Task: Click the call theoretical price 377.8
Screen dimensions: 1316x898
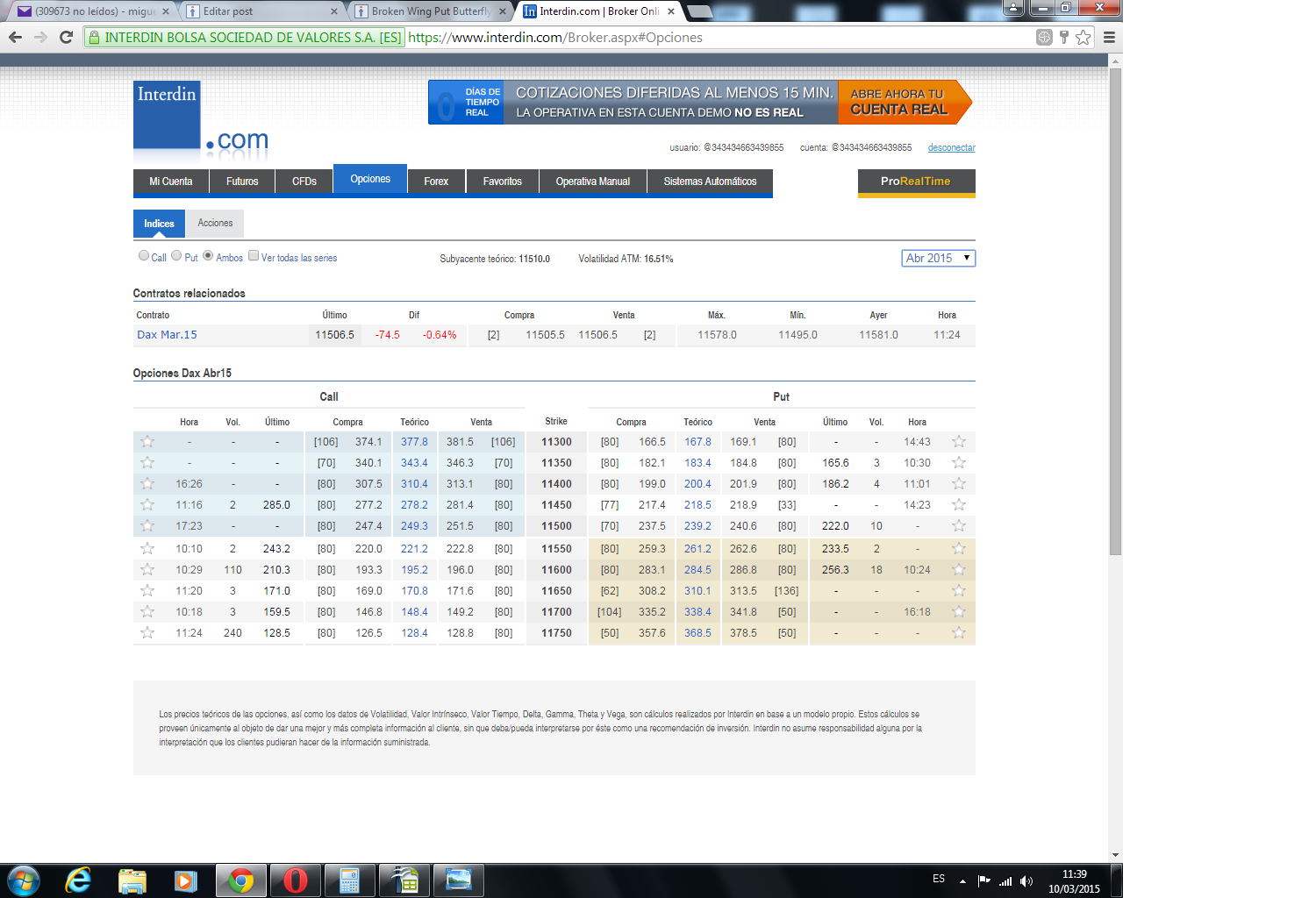Action: [x=414, y=442]
